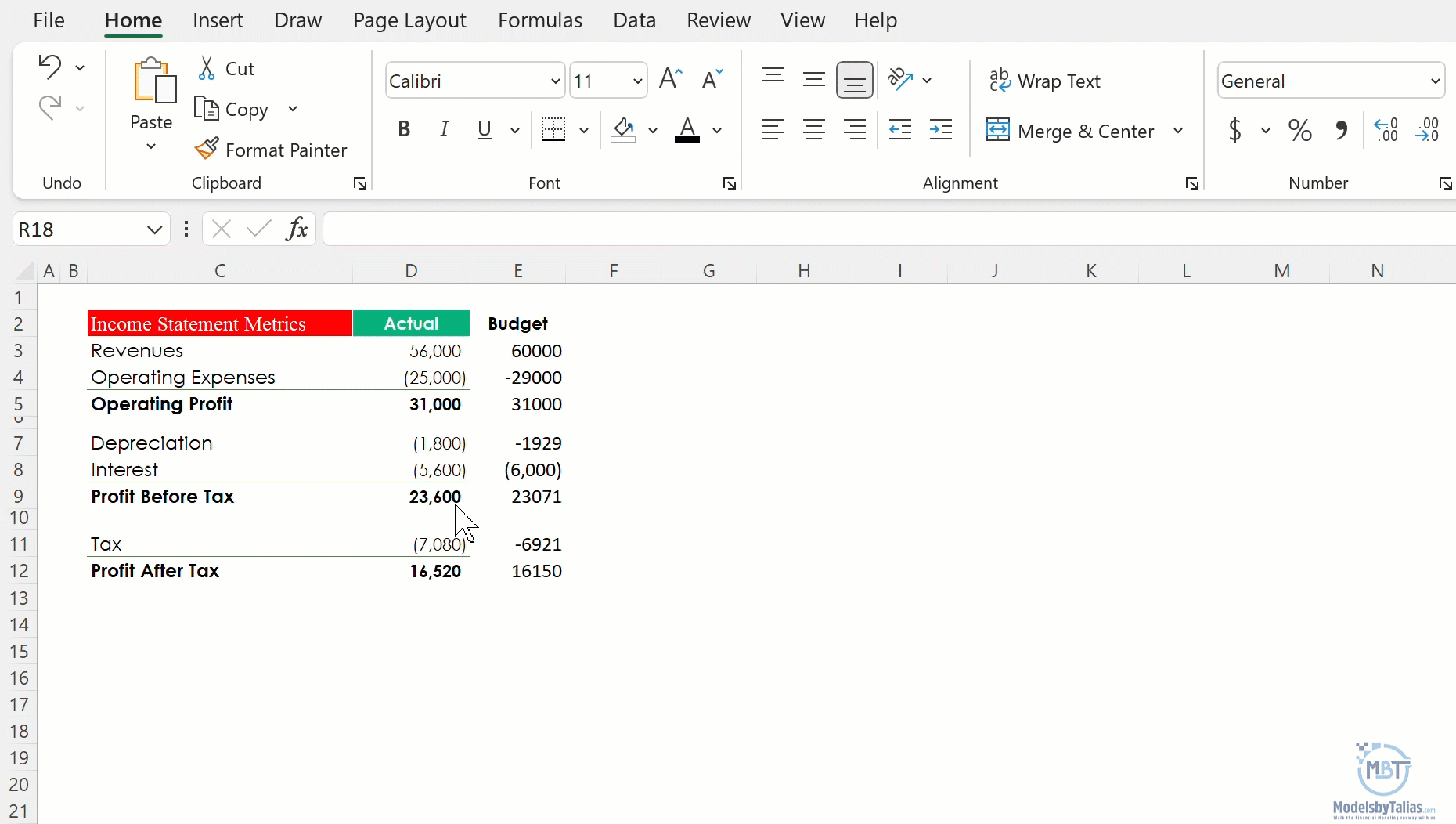This screenshot has width=1456, height=824.
Task: Toggle Wrap Text on the cell
Action: [x=1046, y=81]
